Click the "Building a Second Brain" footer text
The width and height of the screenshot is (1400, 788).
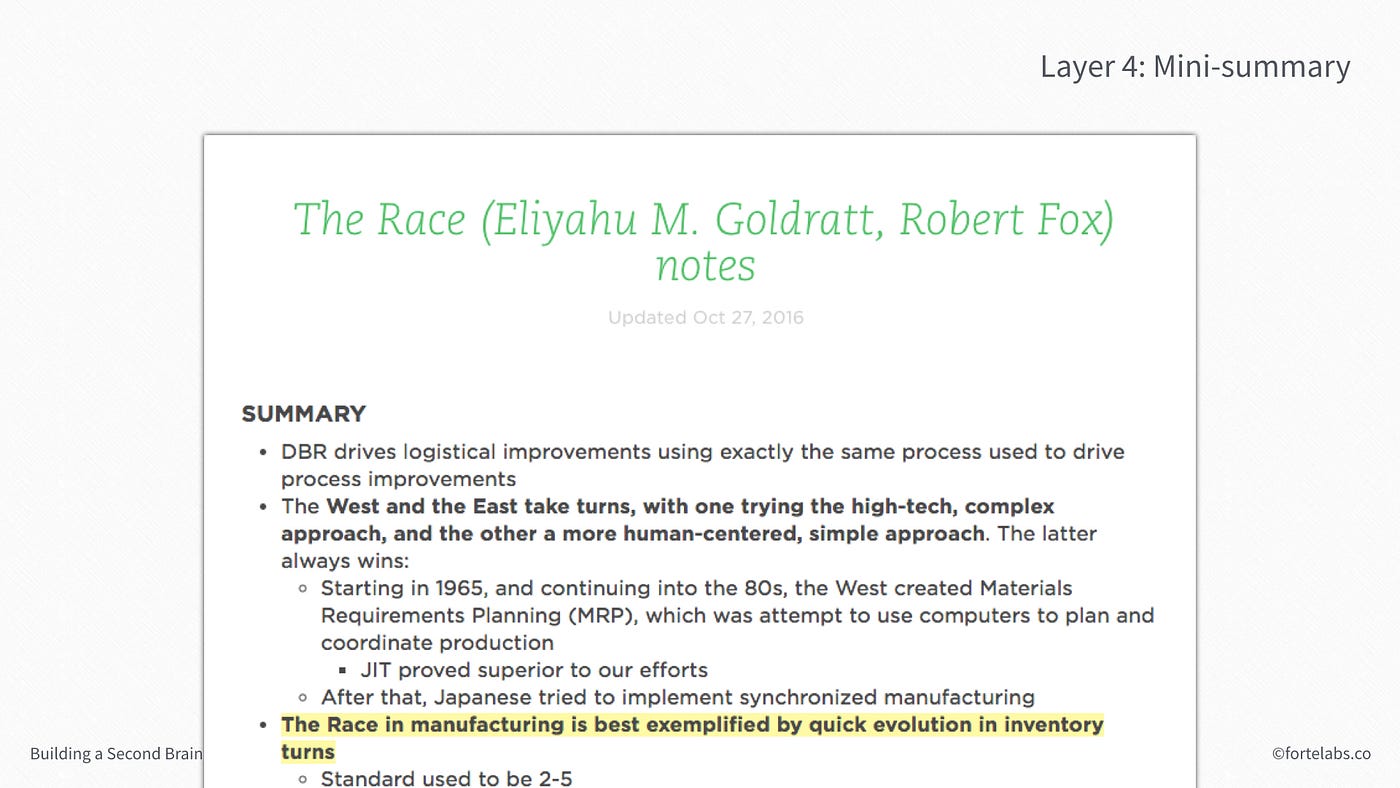pos(116,753)
